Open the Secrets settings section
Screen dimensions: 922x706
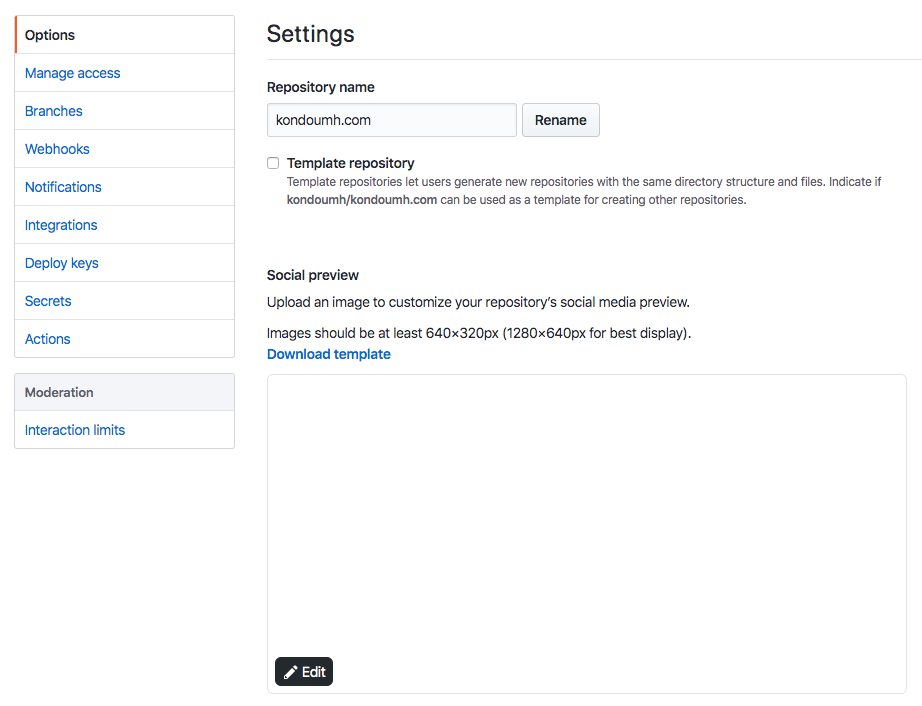pyautogui.click(x=47, y=300)
